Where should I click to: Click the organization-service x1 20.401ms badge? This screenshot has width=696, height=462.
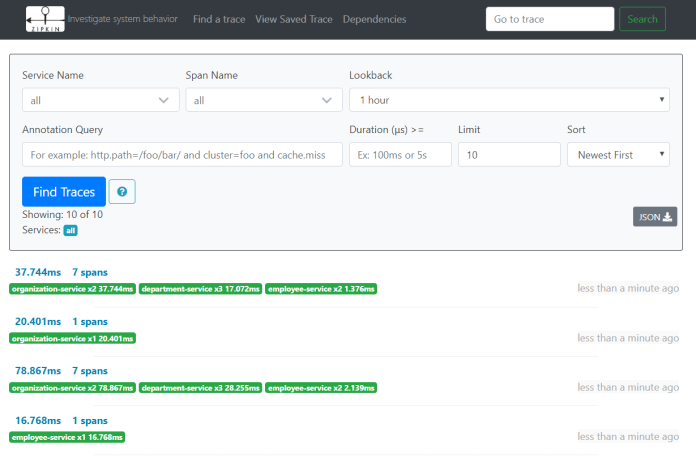(73, 338)
